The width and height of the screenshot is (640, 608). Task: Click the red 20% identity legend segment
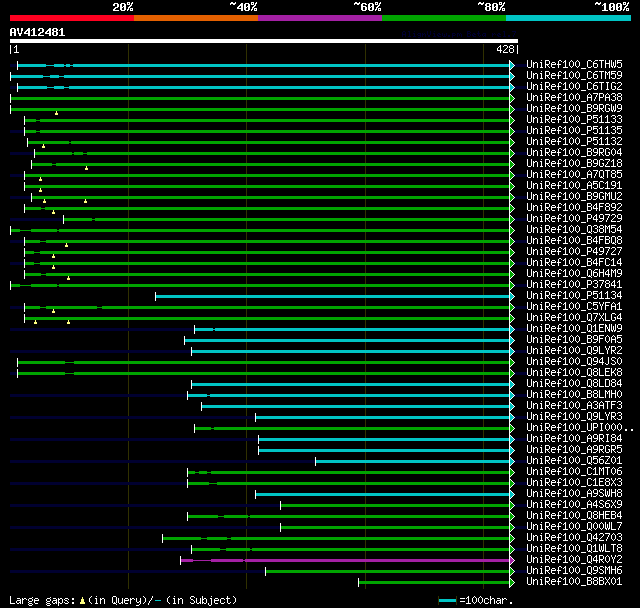coord(72,18)
